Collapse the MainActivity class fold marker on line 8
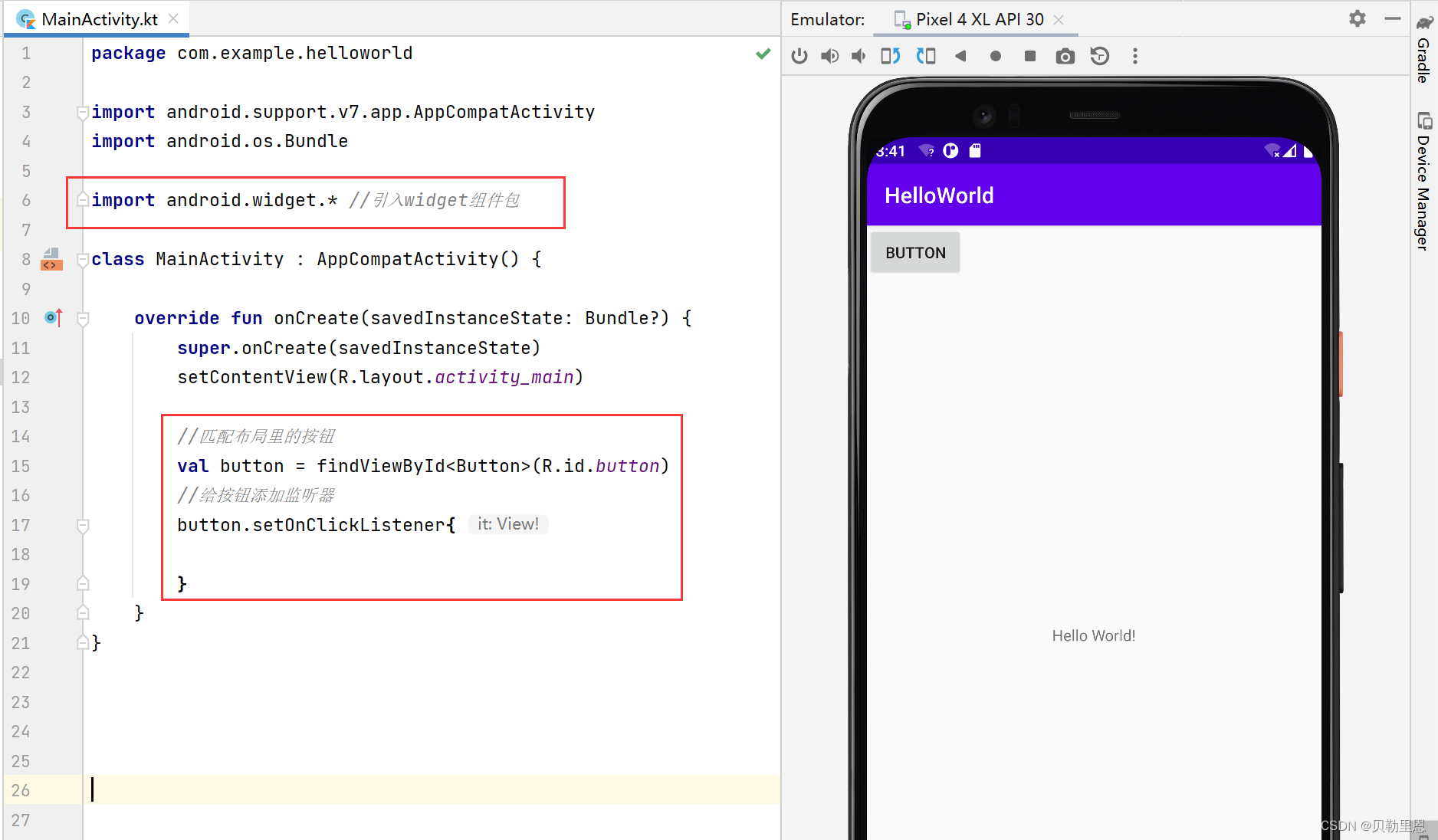 click(x=83, y=260)
